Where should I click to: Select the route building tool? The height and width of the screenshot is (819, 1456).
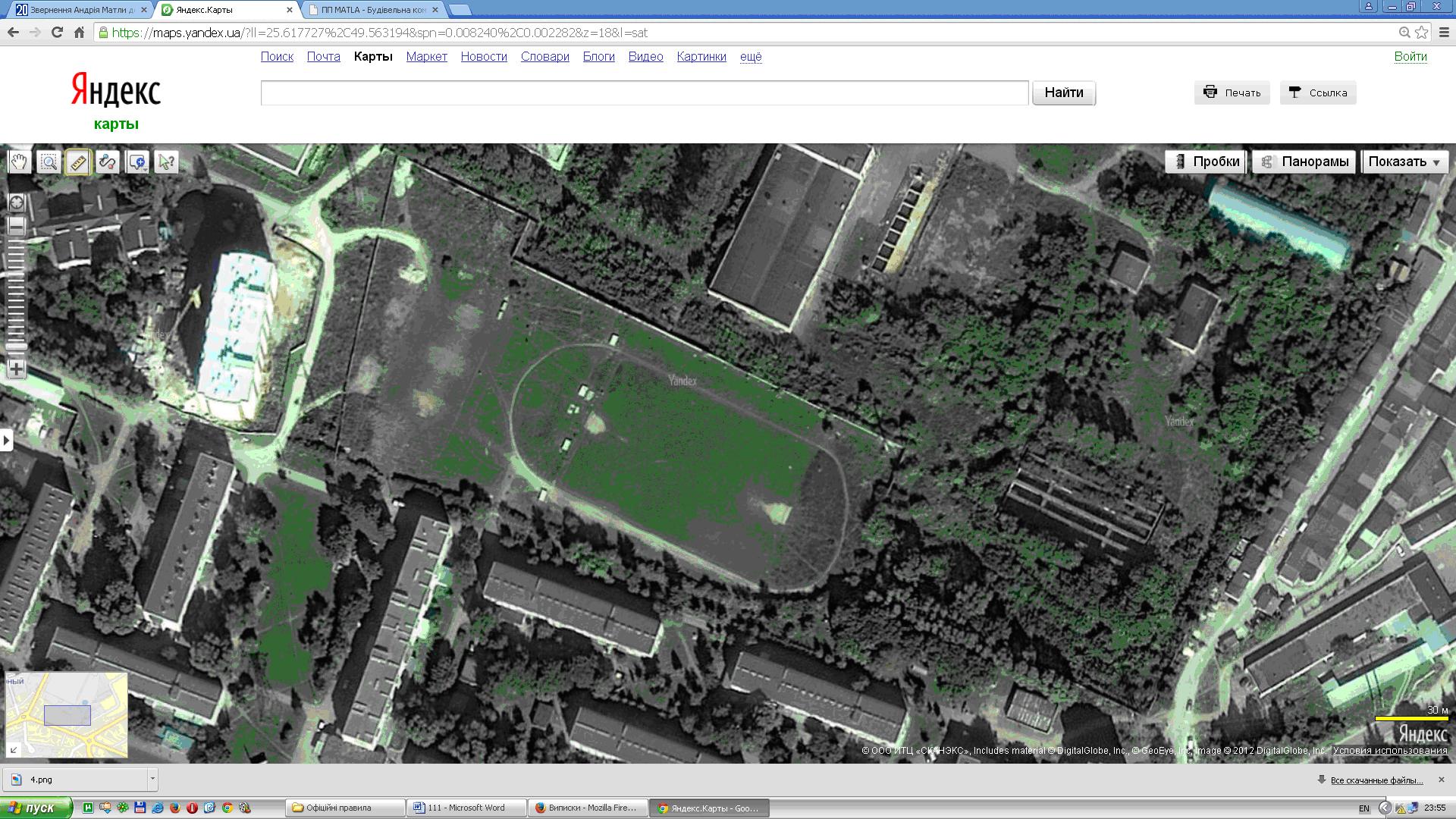[107, 162]
